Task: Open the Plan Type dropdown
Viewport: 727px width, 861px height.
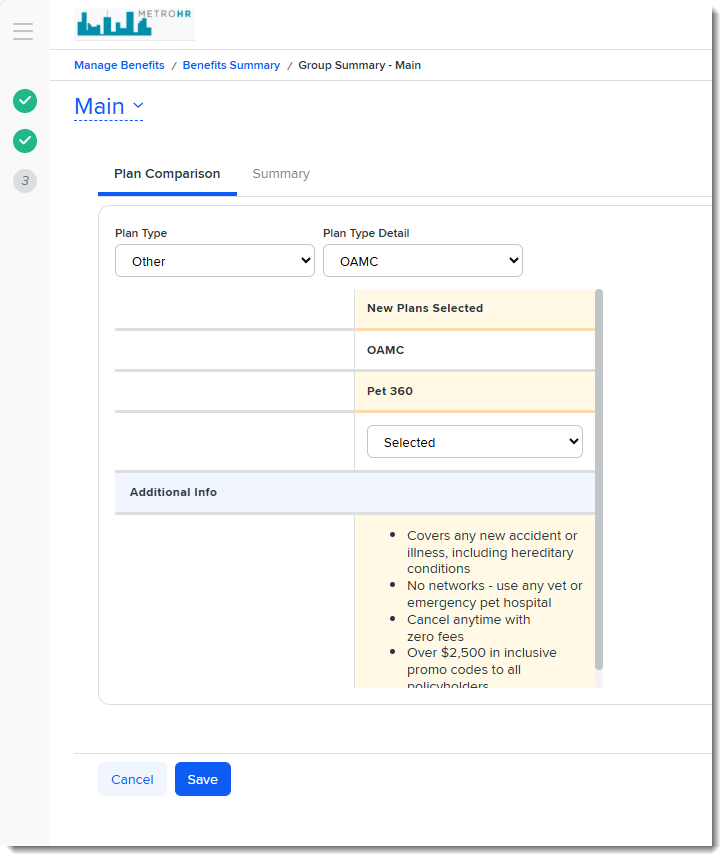Action: (x=215, y=261)
